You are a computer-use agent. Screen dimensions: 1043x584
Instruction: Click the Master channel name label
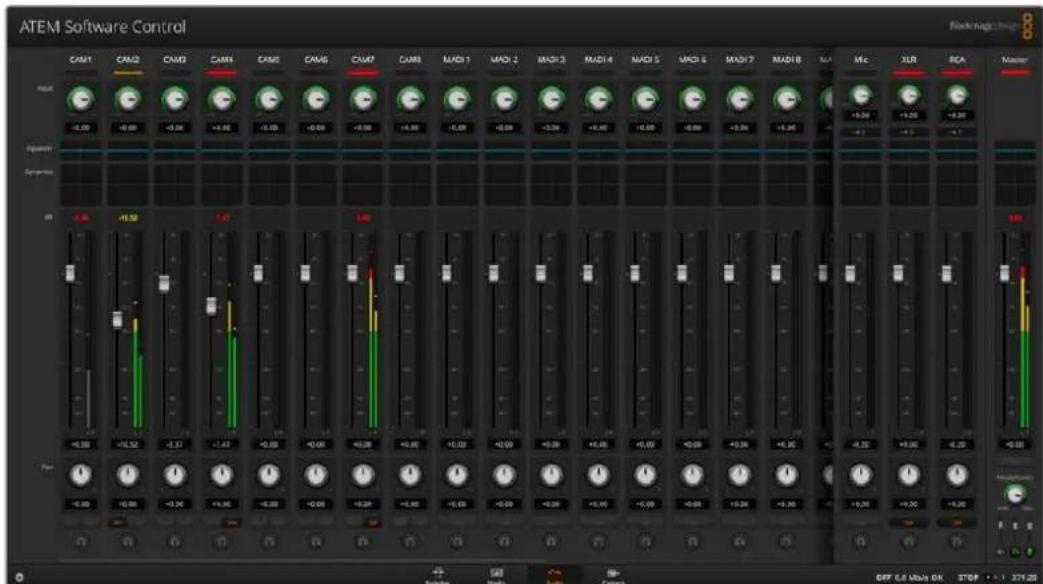tap(1015, 60)
